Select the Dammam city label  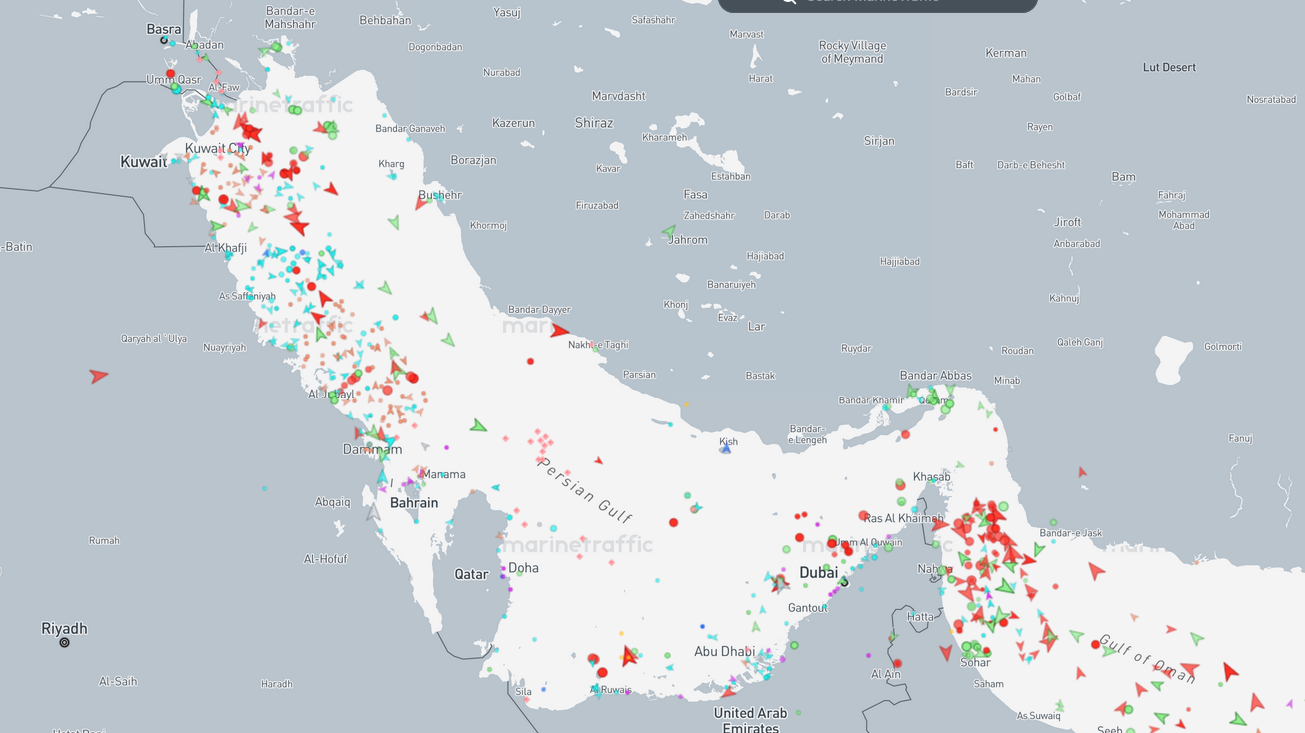(x=373, y=449)
